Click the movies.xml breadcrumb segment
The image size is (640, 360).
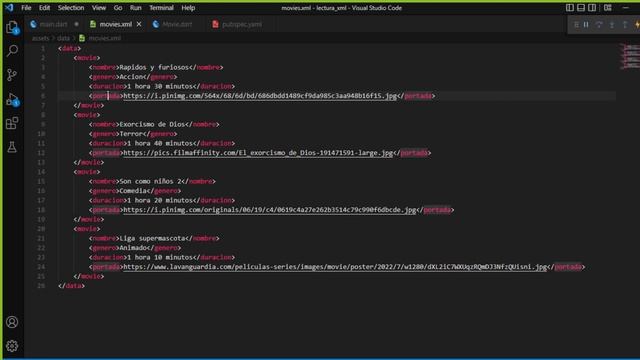point(104,38)
